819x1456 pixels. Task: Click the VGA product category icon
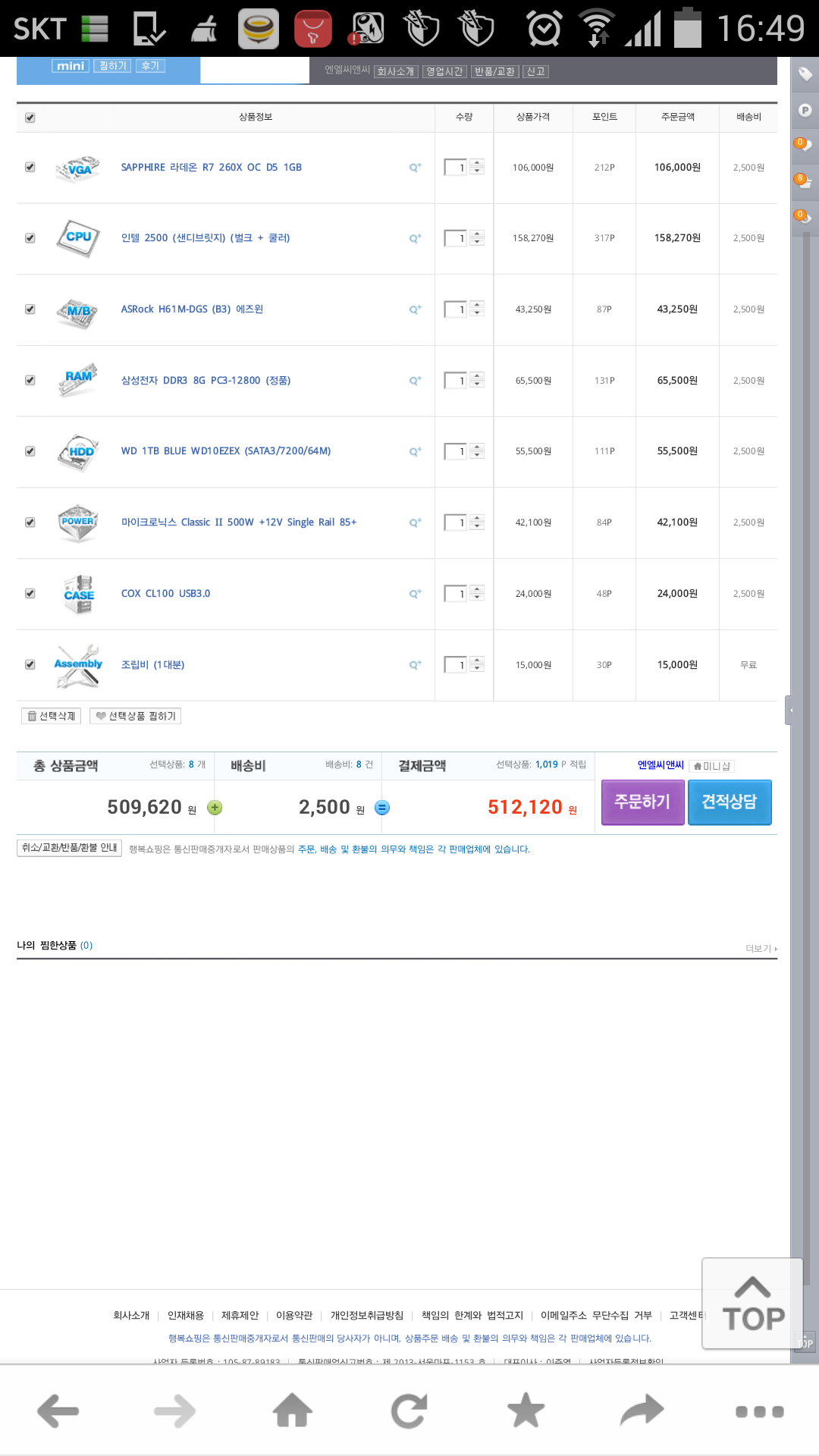[78, 168]
